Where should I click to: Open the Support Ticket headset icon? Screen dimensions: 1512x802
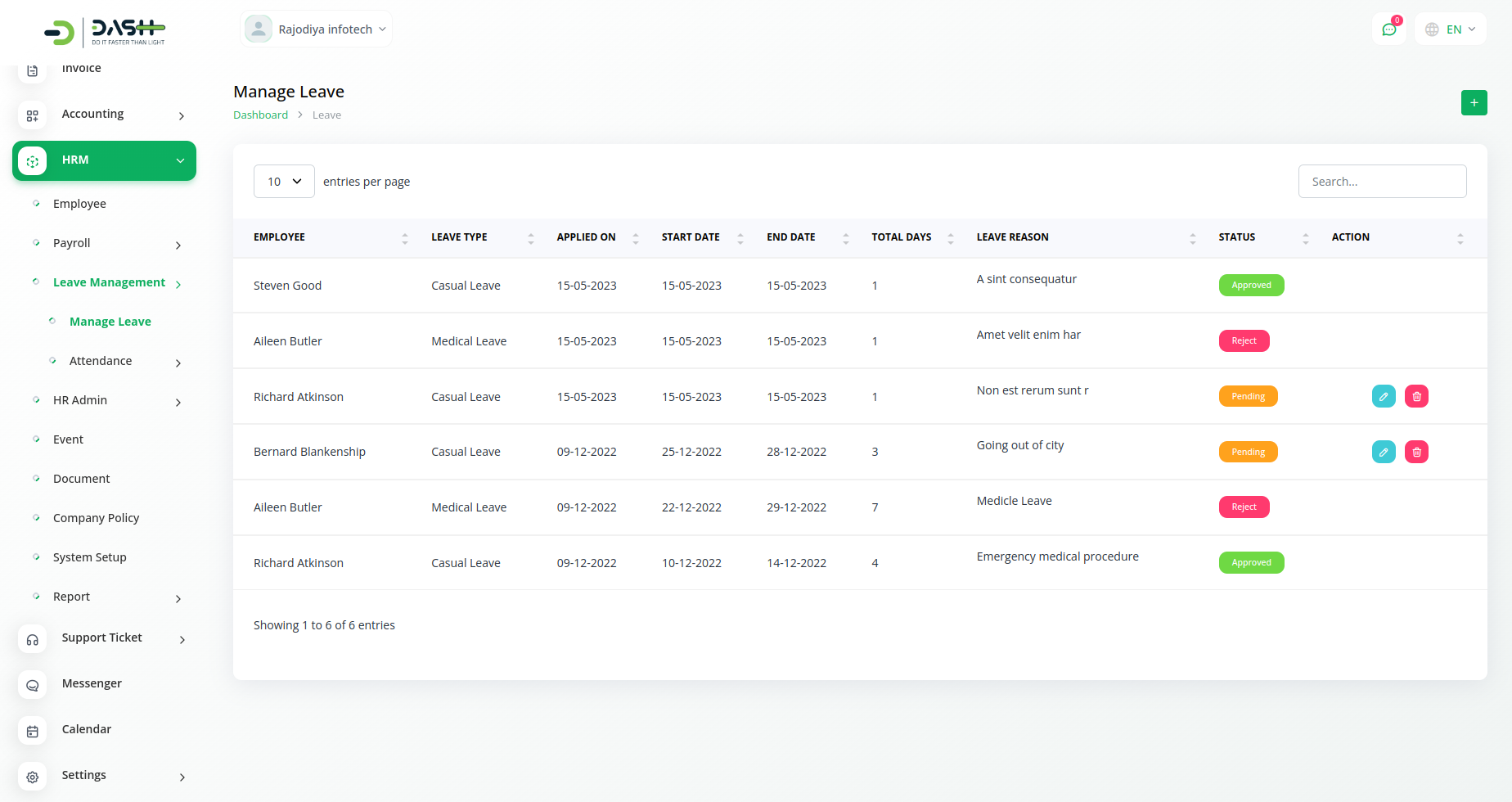pos(33,639)
